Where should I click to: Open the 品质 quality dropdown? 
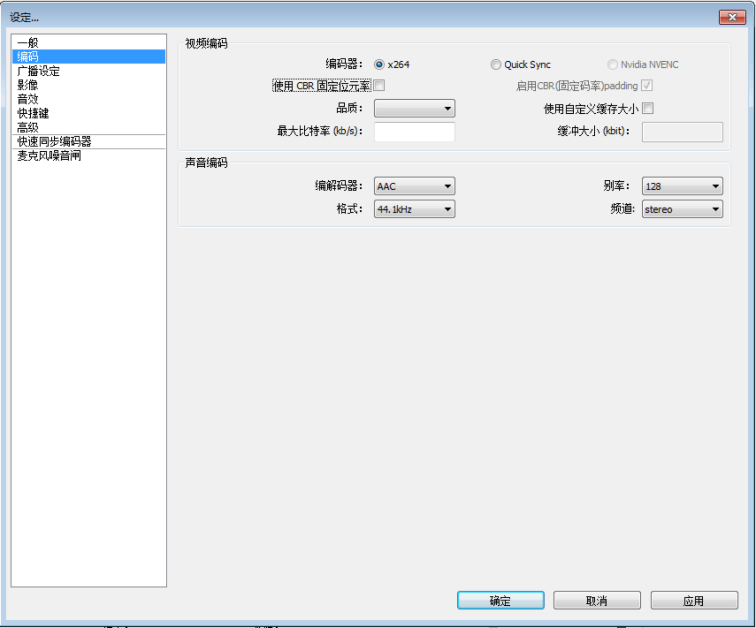(415, 108)
